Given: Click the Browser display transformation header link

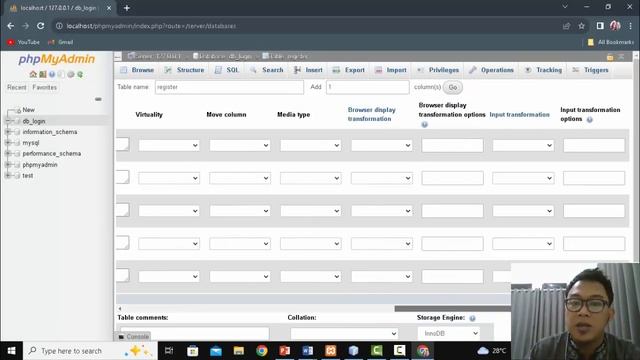Looking at the screenshot, I should tap(372, 114).
